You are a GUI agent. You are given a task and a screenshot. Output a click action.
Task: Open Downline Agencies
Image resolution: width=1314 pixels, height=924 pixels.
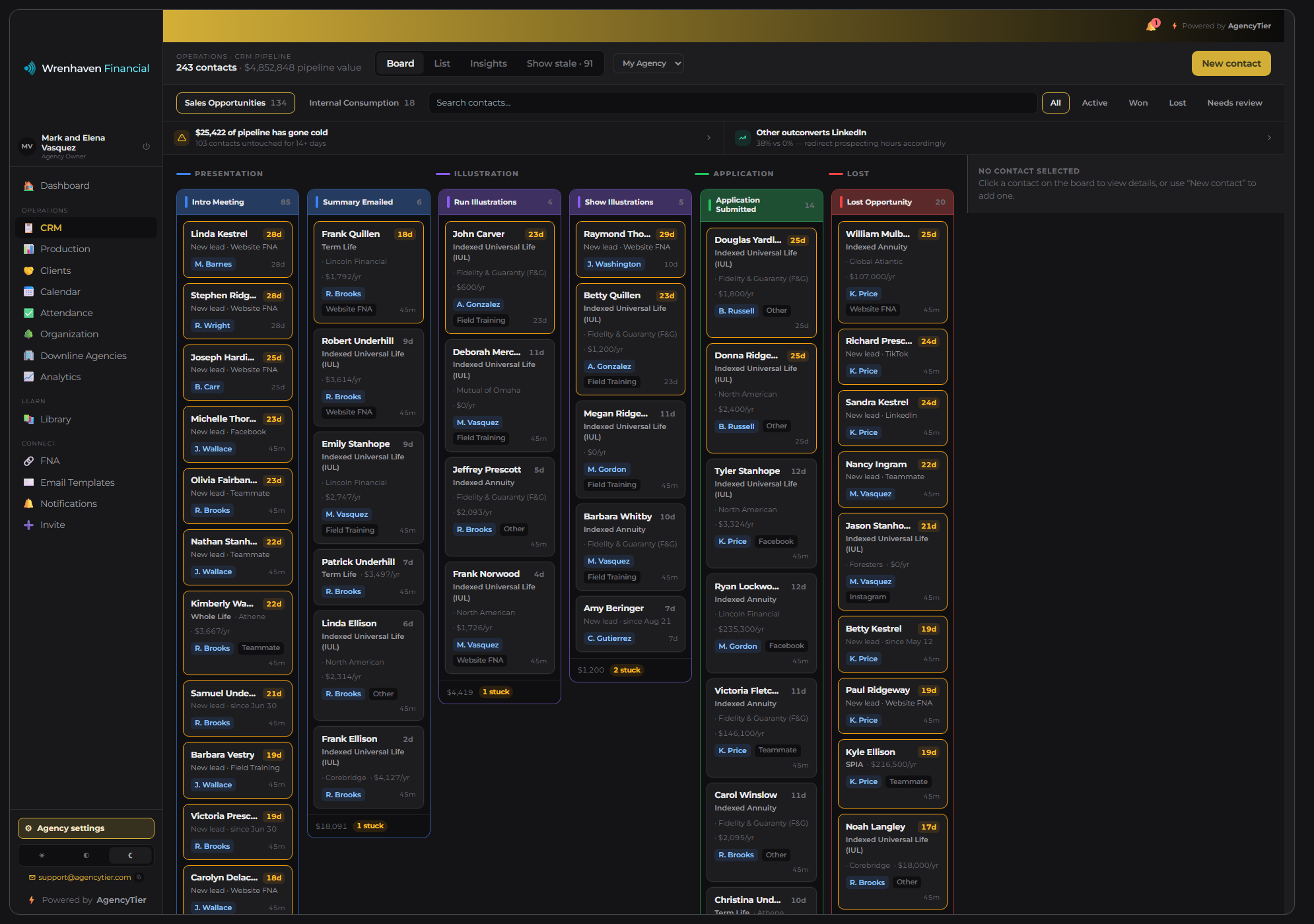86,356
